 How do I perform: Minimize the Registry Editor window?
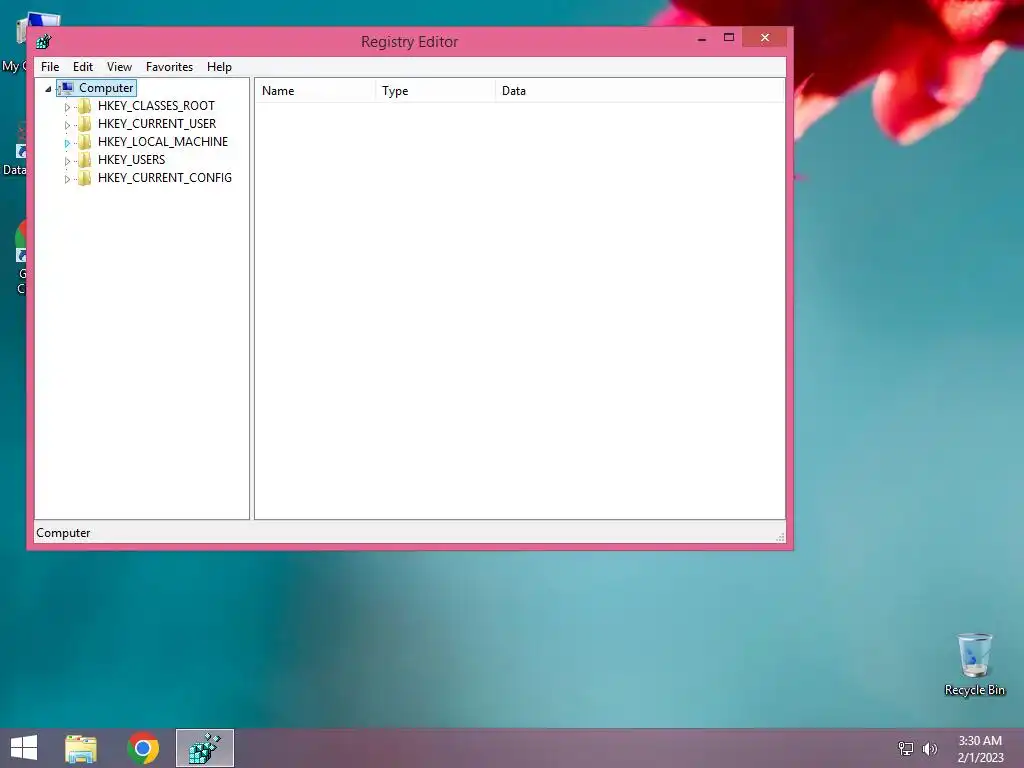pos(702,39)
